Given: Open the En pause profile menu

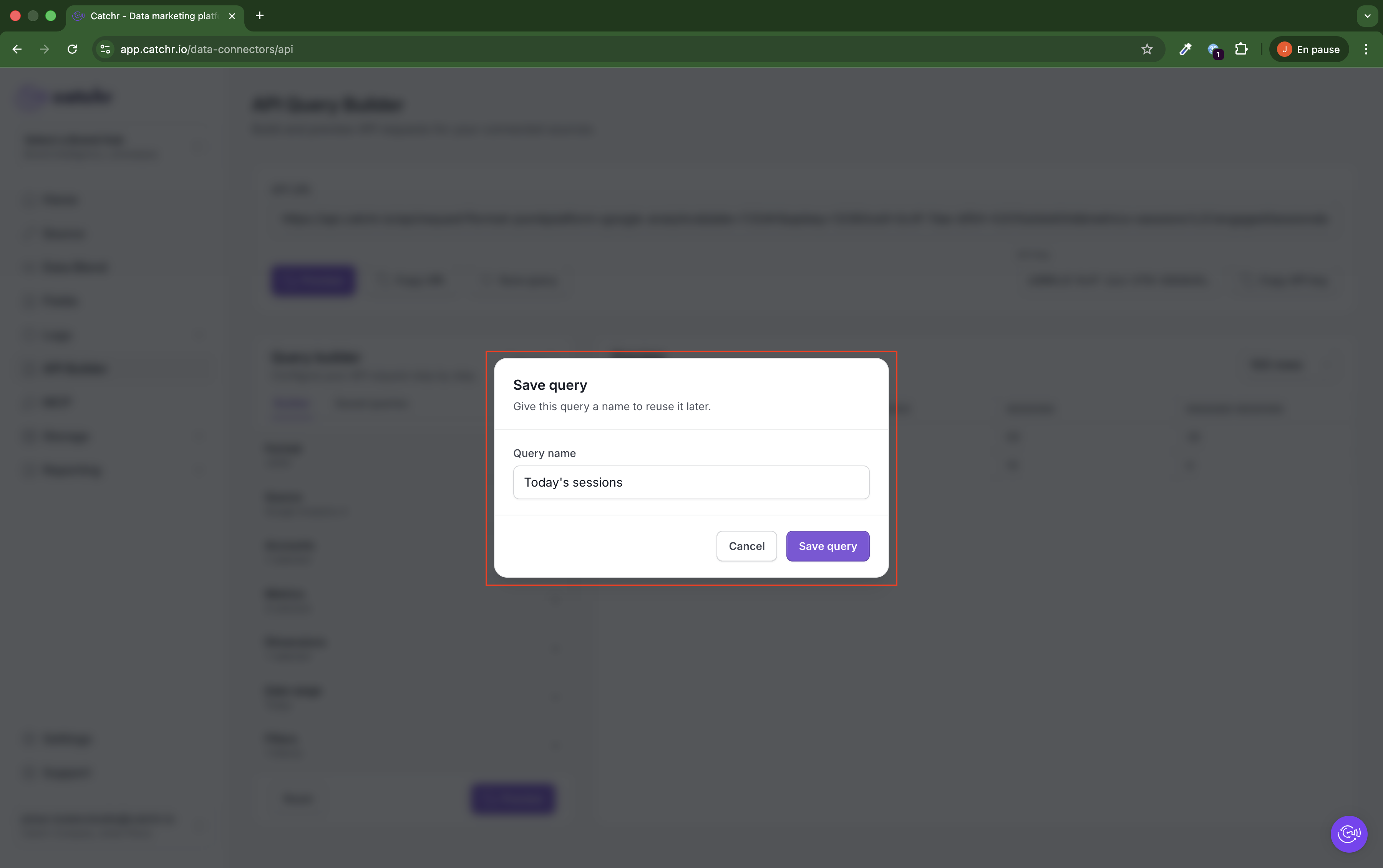Looking at the screenshot, I should pos(1308,50).
